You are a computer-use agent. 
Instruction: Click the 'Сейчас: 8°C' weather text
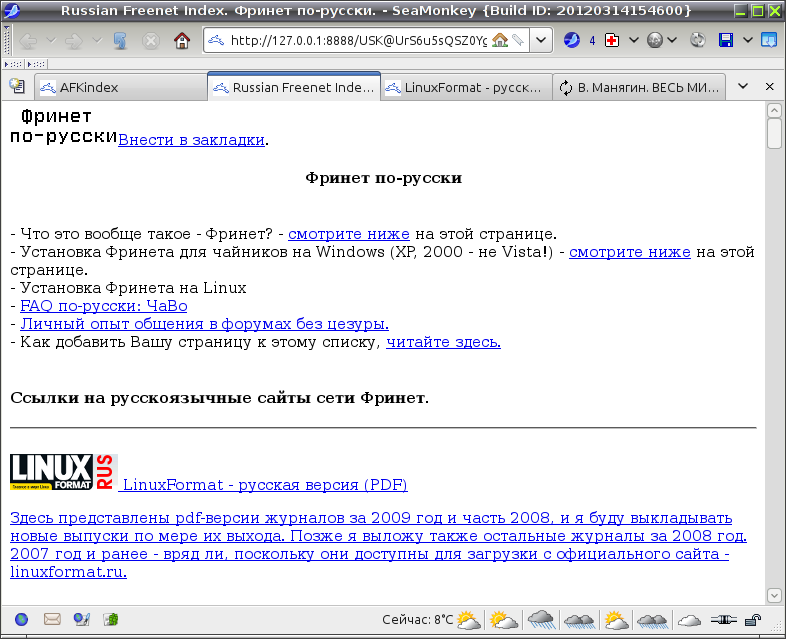[418, 620]
